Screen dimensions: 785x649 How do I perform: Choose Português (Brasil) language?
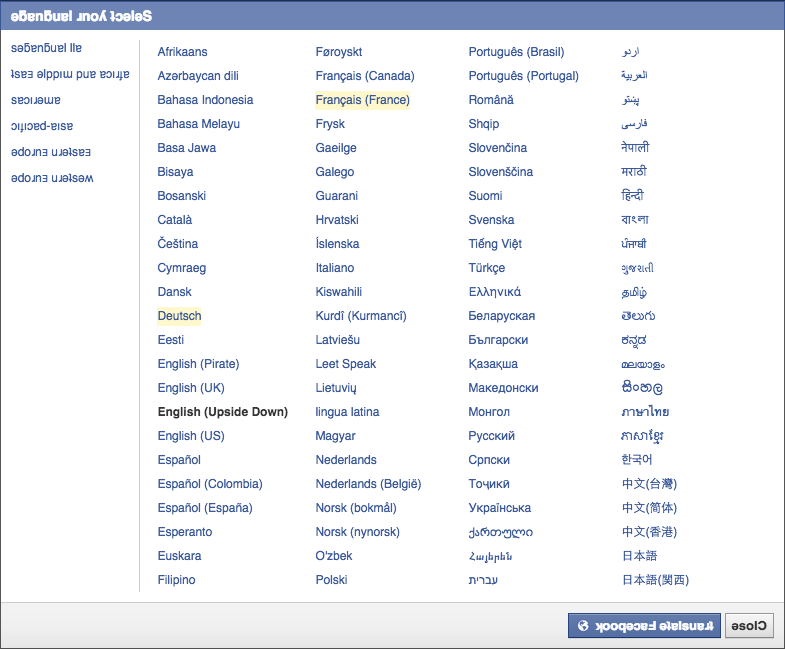[x=516, y=52]
